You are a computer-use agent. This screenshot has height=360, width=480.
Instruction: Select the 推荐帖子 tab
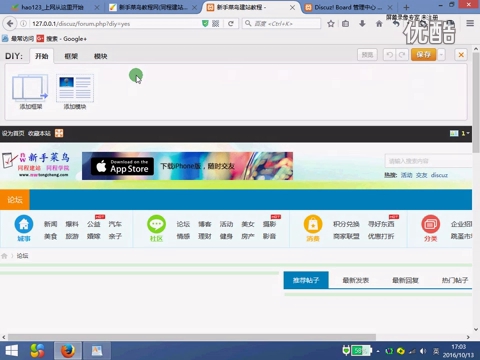click(x=306, y=280)
